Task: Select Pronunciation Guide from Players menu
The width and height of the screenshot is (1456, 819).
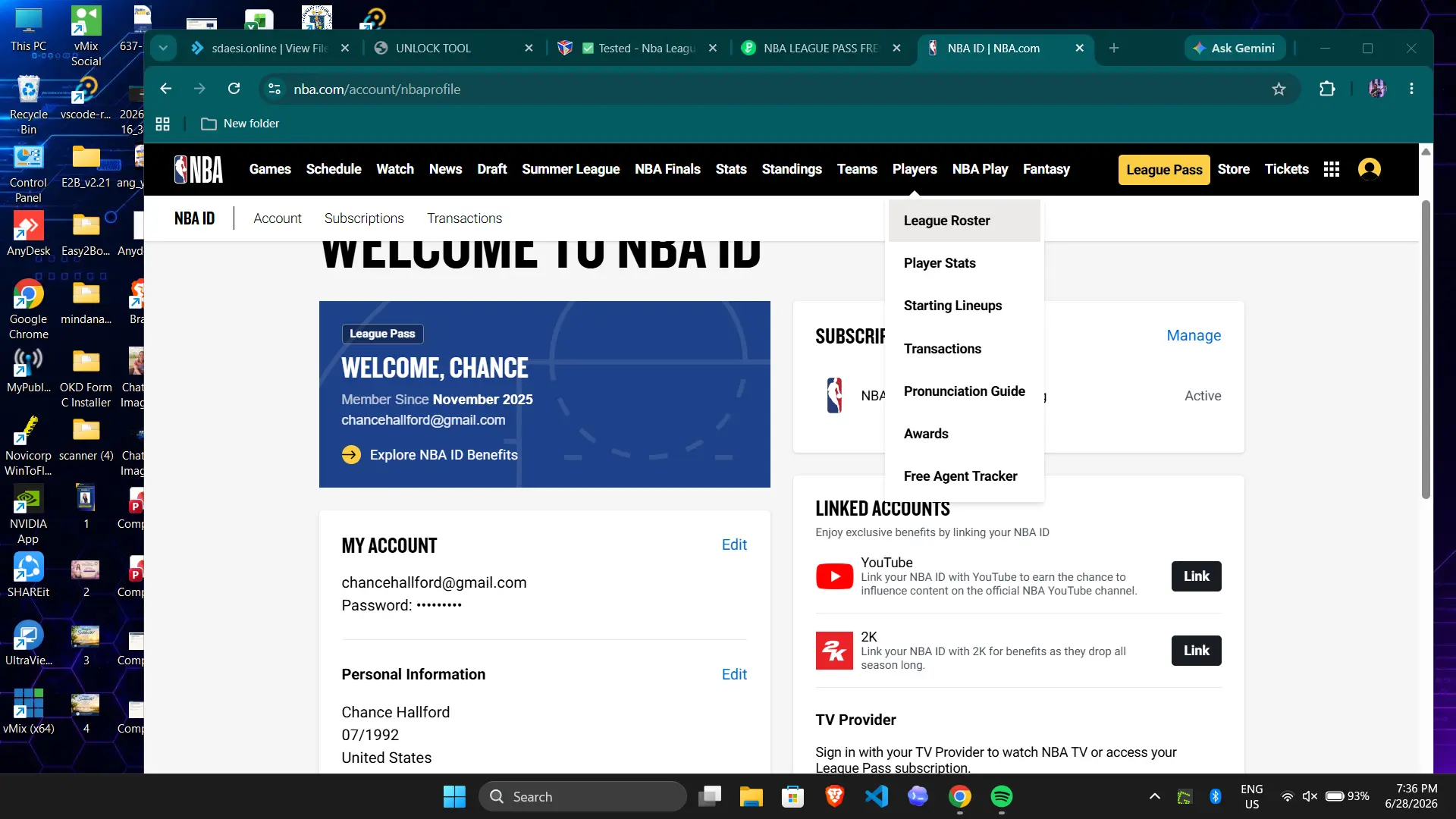Action: click(965, 391)
